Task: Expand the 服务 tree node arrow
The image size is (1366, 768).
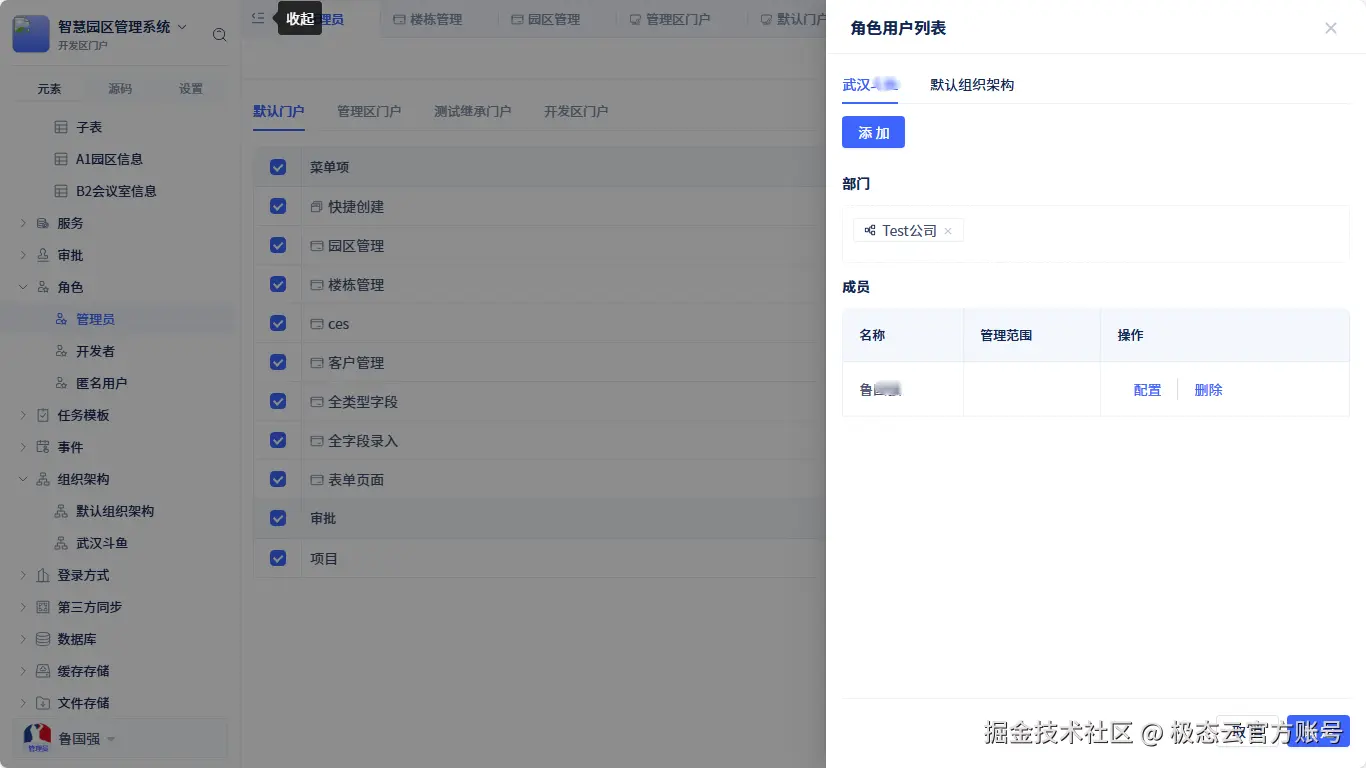Action: click(x=23, y=223)
